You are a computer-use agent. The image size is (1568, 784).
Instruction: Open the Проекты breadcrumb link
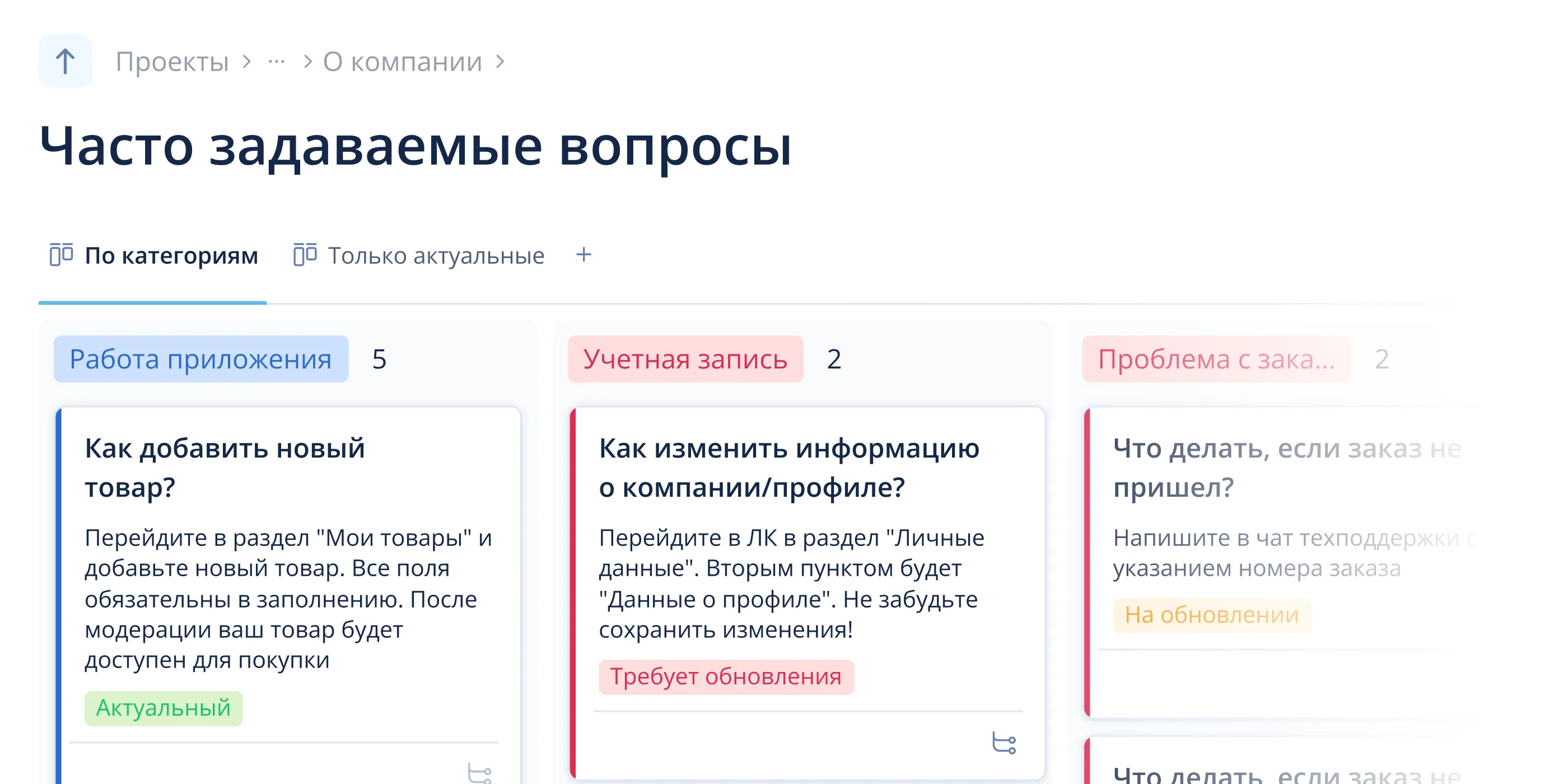pos(172,62)
